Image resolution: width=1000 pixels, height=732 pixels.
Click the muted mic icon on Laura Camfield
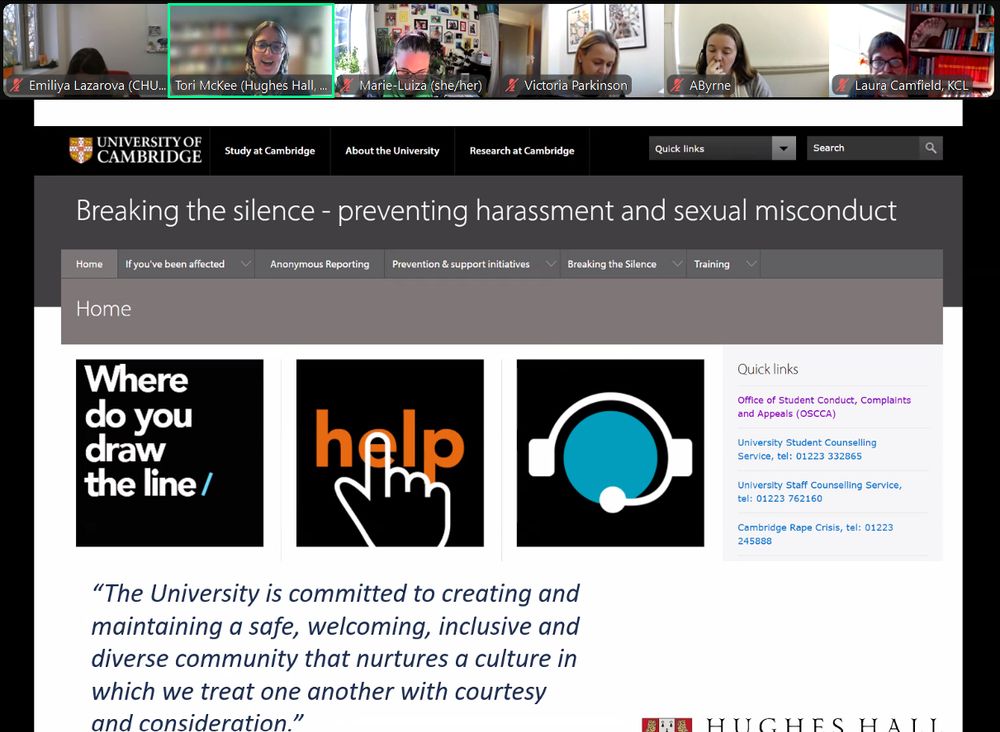[x=842, y=85]
